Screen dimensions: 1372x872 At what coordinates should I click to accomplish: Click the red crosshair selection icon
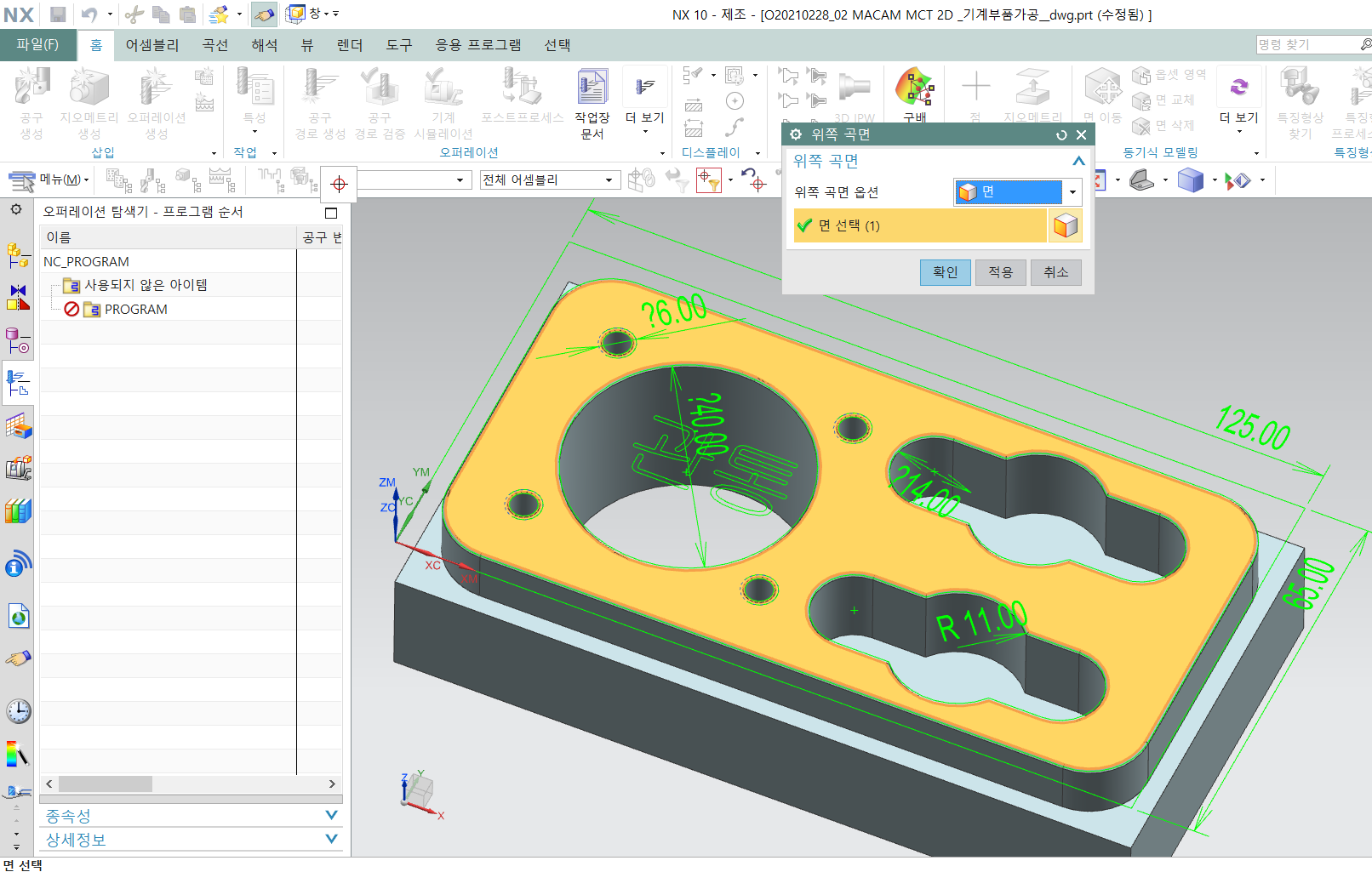(x=339, y=184)
